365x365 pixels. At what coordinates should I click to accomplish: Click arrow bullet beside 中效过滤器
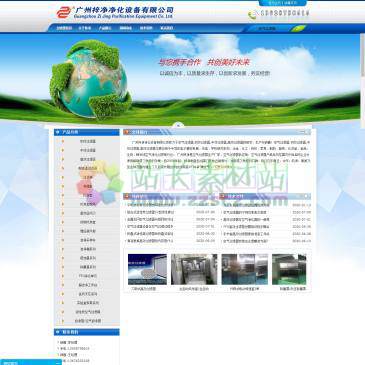tap(63, 150)
